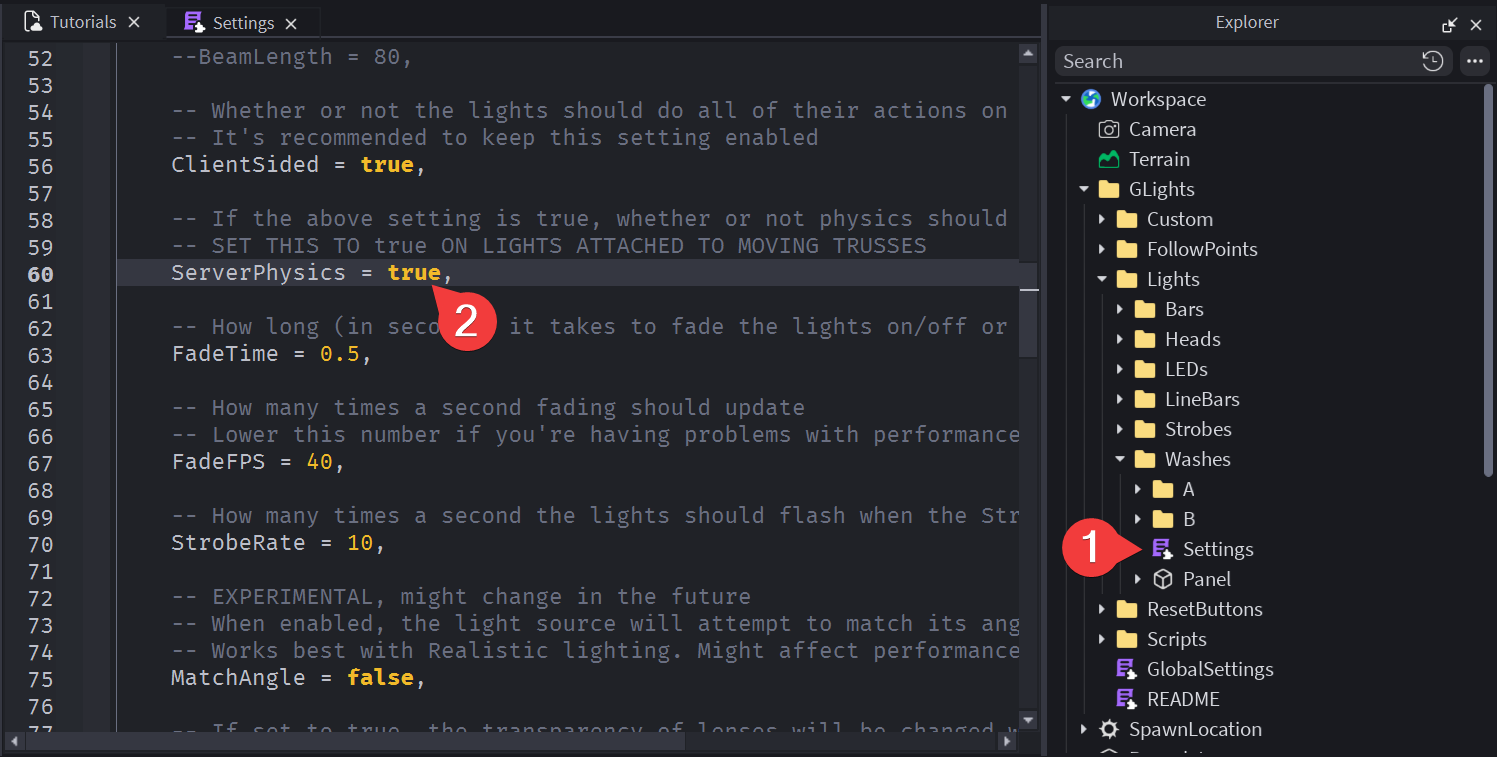Switch to the Tutorials tab
1497x757 pixels.
[x=82, y=22]
